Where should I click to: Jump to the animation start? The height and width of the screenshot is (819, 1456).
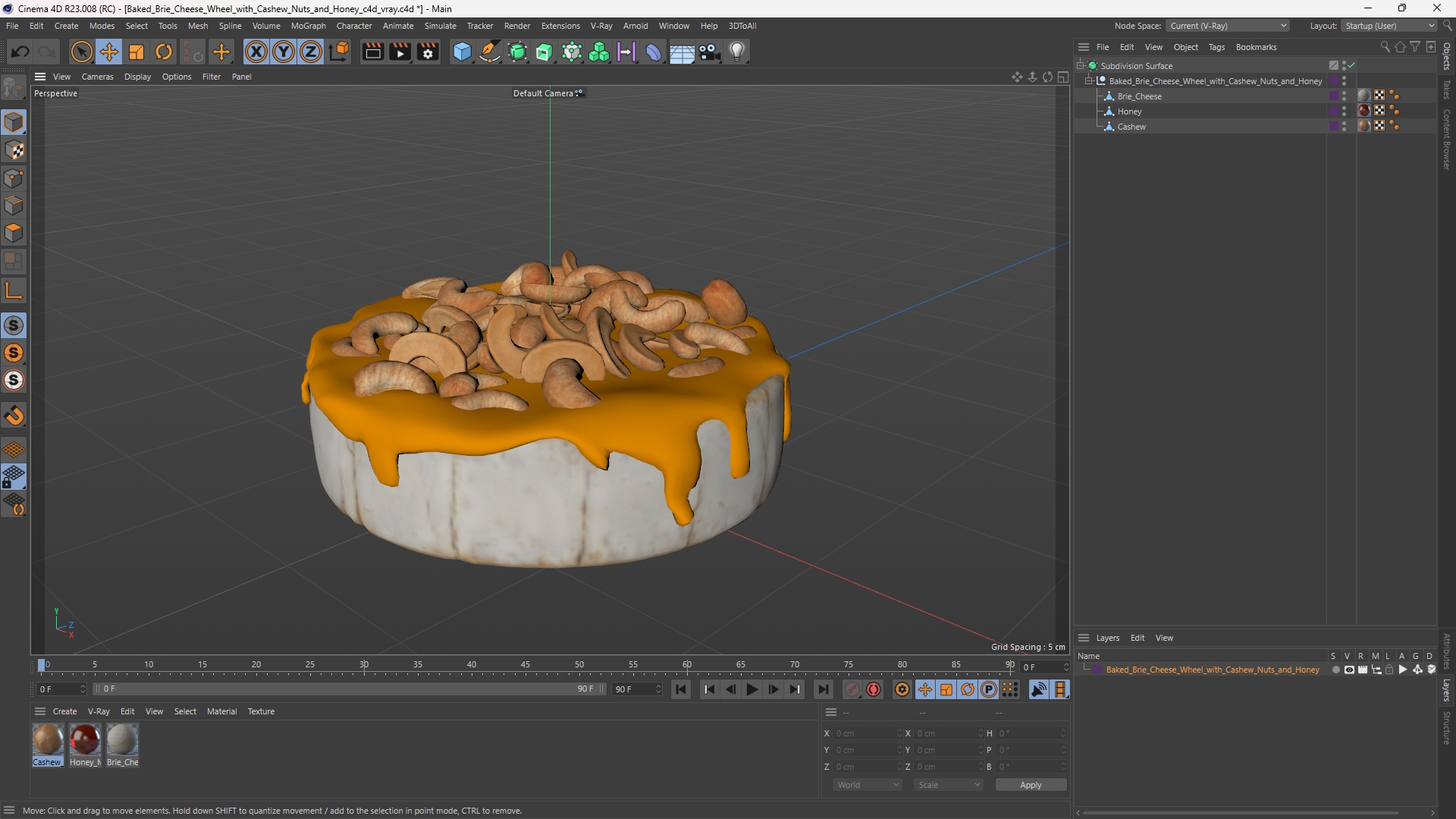pos(681,689)
